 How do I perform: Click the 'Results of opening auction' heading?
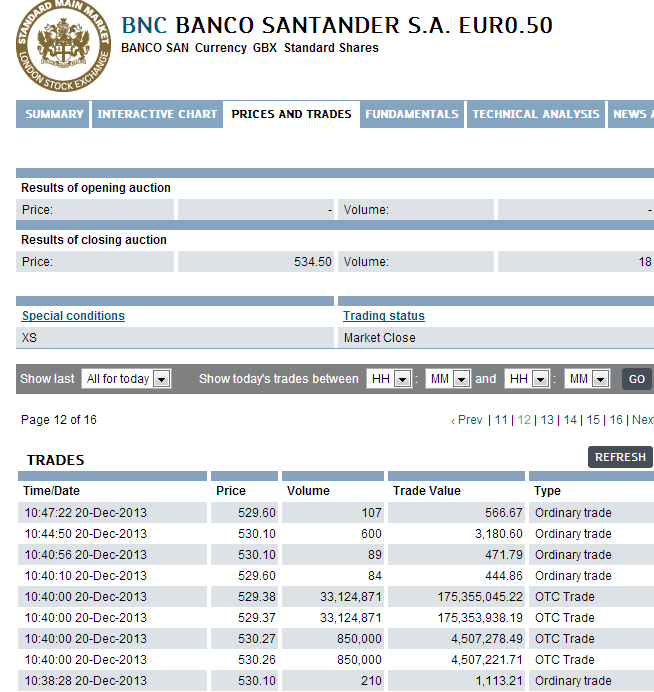(96, 188)
